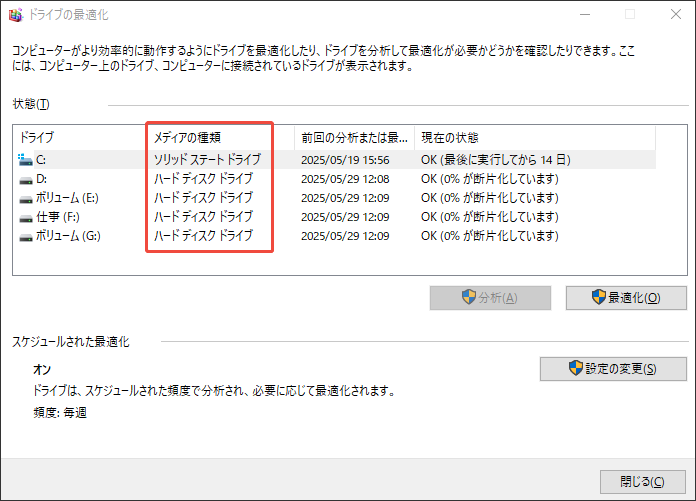The width and height of the screenshot is (696, 501).
Task: Click the ボリューム (E:) drive icon
Action: (x=26, y=199)
